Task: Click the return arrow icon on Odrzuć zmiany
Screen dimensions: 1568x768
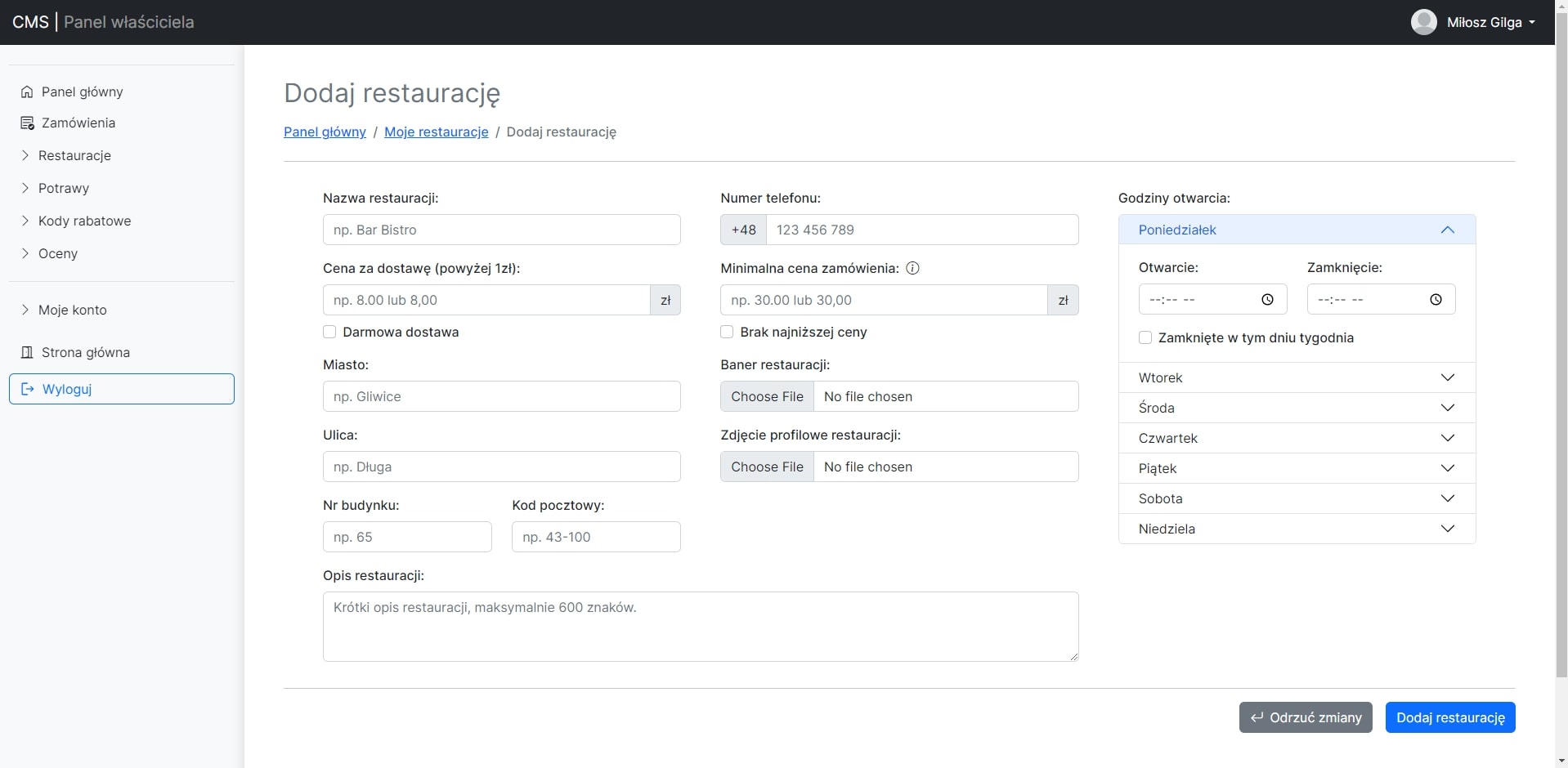Action: [1257, 717]
